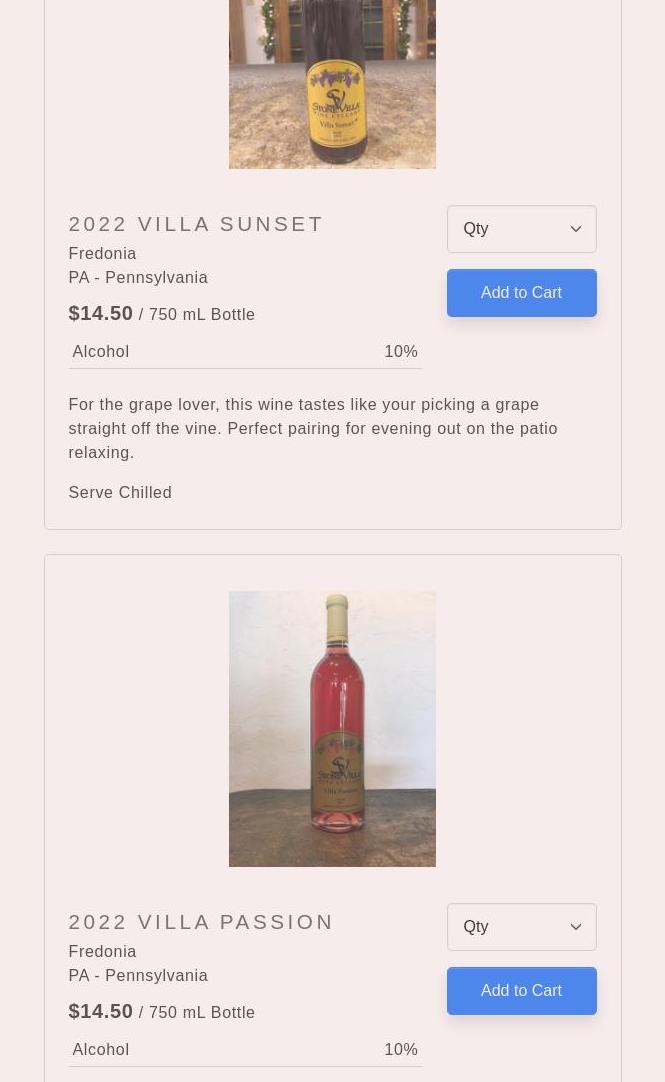This screenshot has height=1082, width=665.
Task: Add 2022 Villa Sunset to cart
Action: (521, 293)
